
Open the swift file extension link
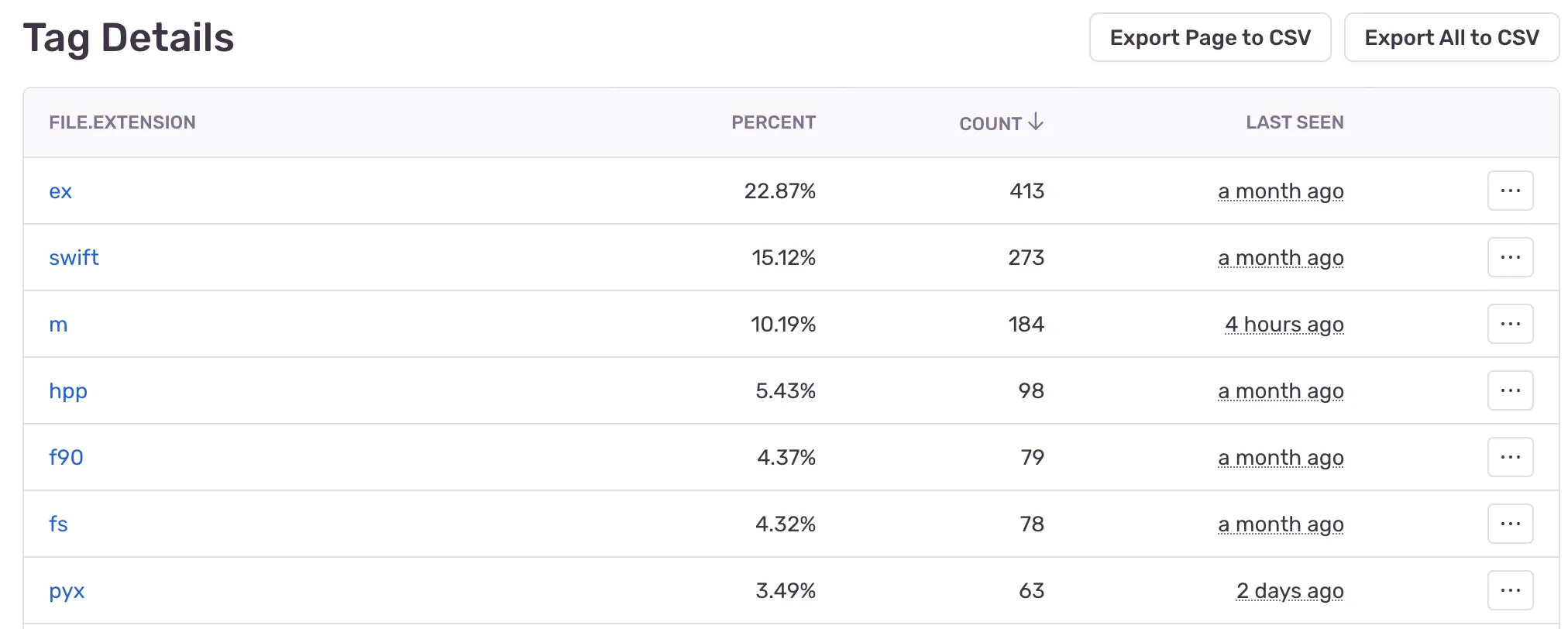click(x=74, y=258)
